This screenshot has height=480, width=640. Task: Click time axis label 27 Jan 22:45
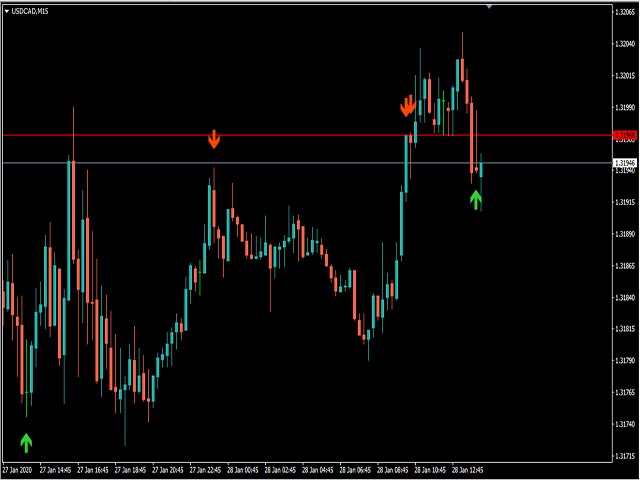[206, 470]
